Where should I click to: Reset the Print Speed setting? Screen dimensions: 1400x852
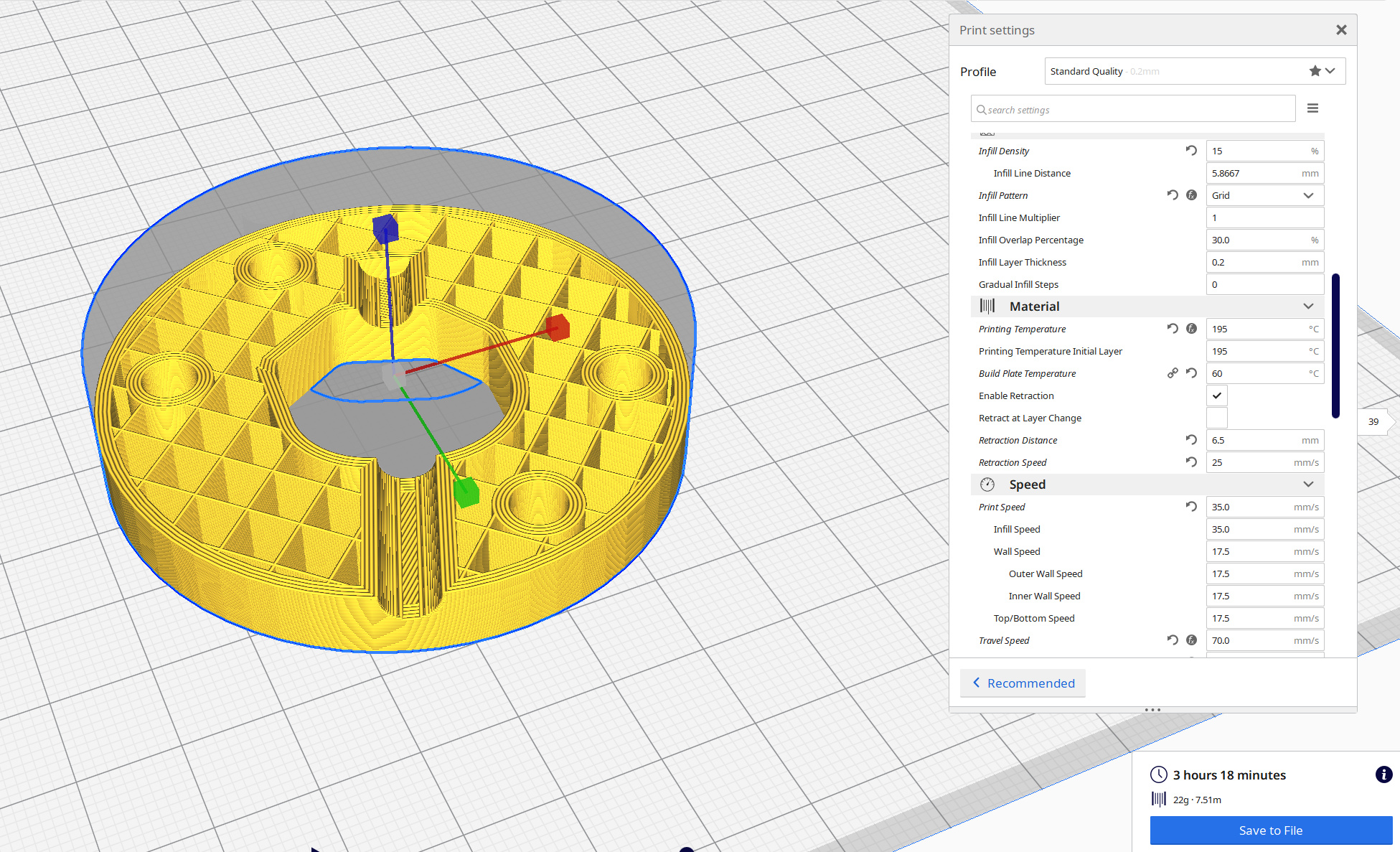(1191, 507)
